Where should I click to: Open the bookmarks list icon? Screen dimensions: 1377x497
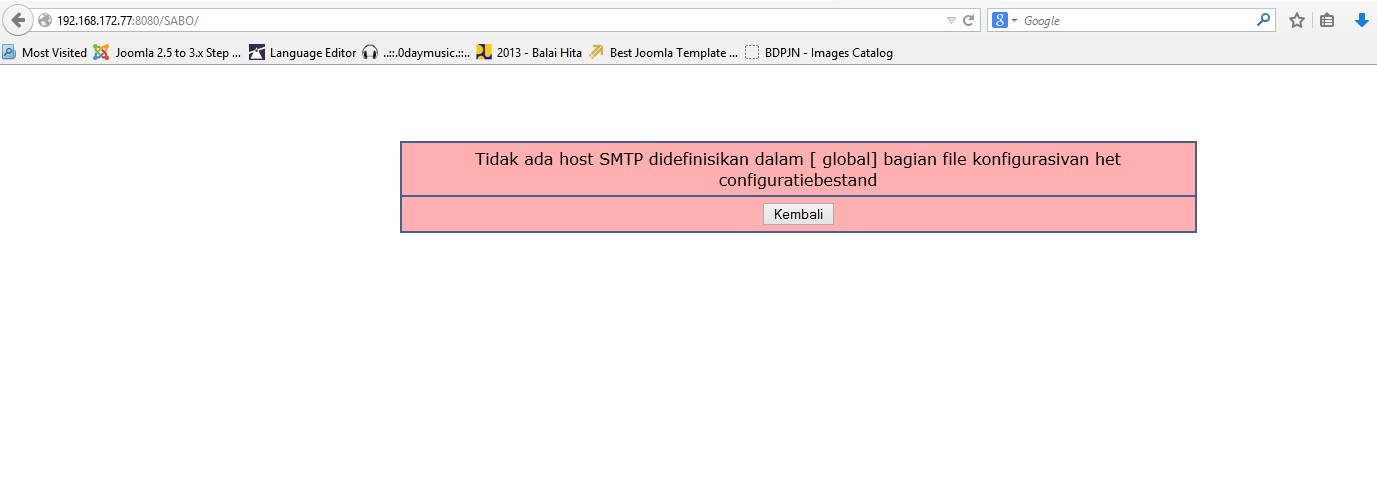coord(1327,20)
